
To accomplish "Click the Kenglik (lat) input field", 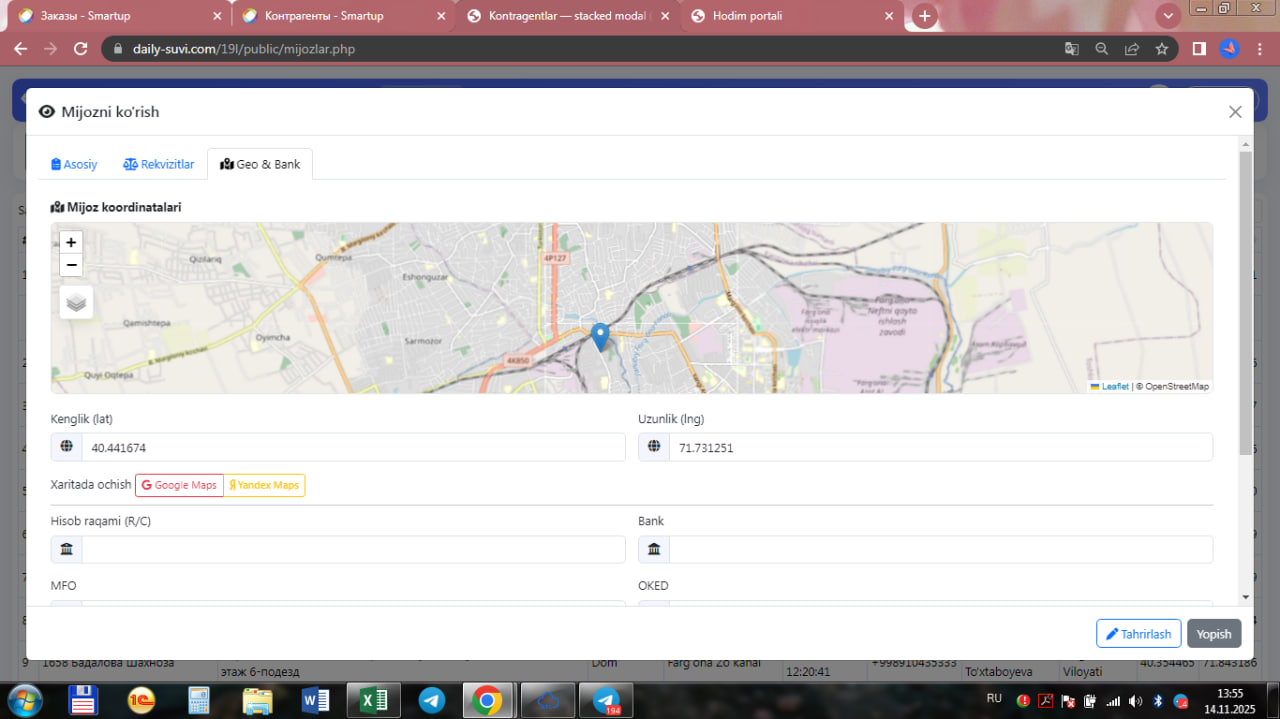I will point(352,448).
